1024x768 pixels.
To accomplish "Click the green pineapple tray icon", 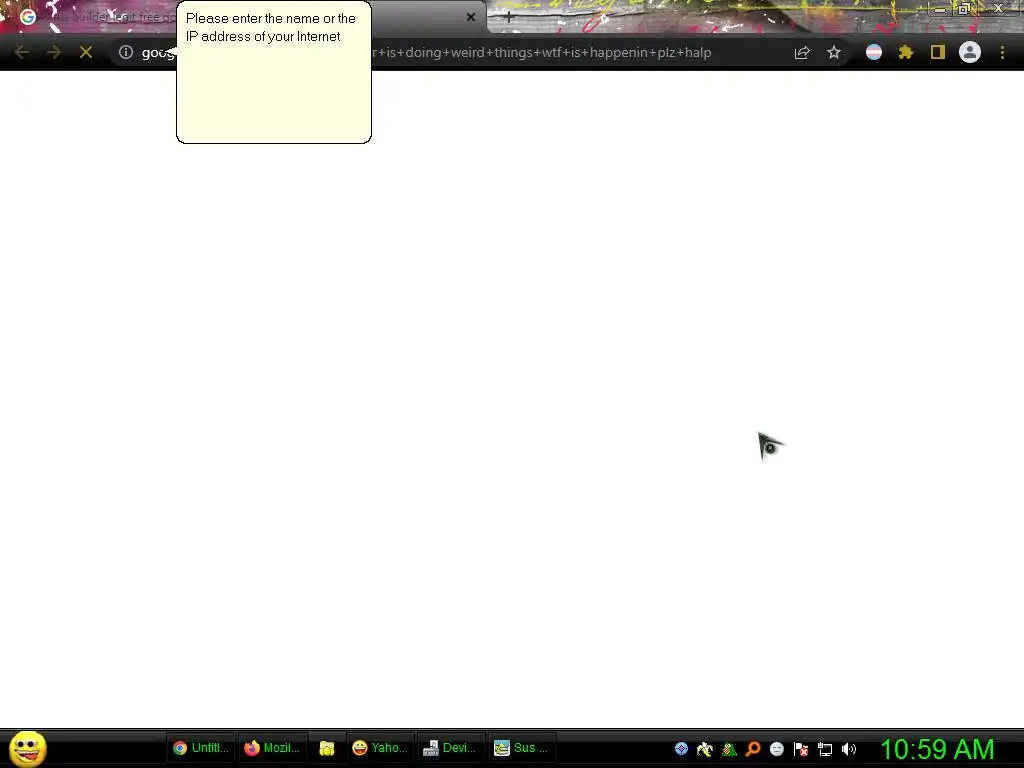I will coord(729,749).
